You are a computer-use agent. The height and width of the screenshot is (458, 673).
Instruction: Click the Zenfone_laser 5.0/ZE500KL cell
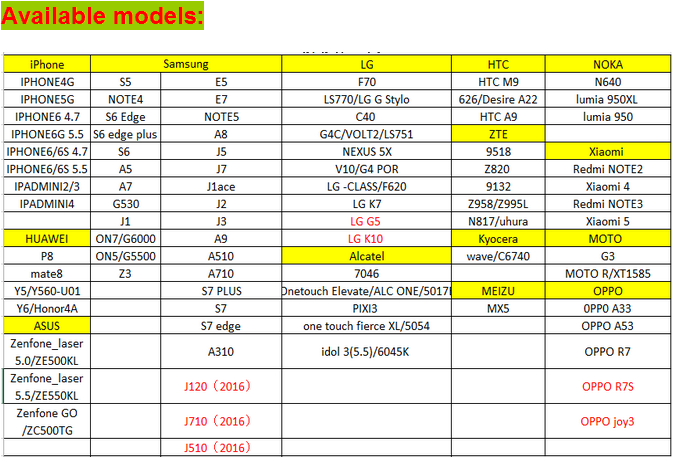(47, 352)
